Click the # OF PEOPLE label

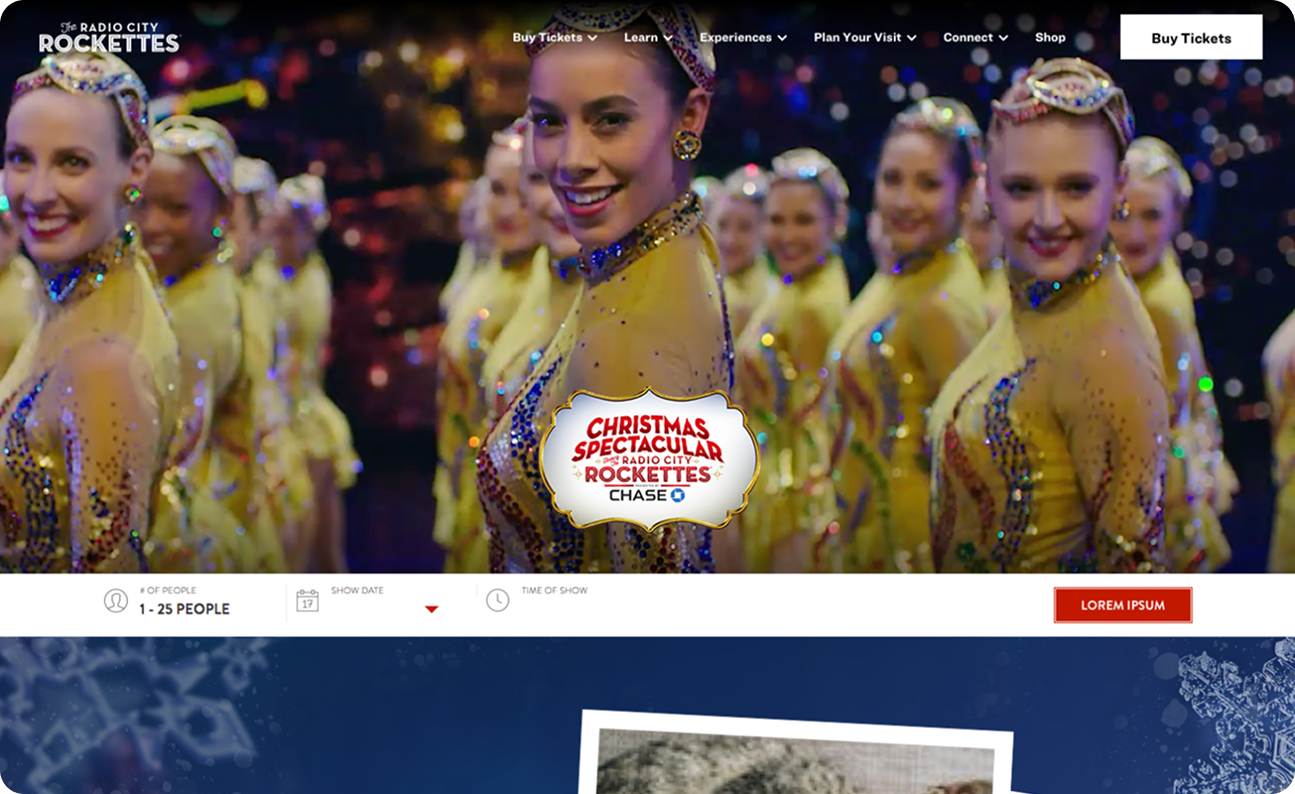coord(167,590)
